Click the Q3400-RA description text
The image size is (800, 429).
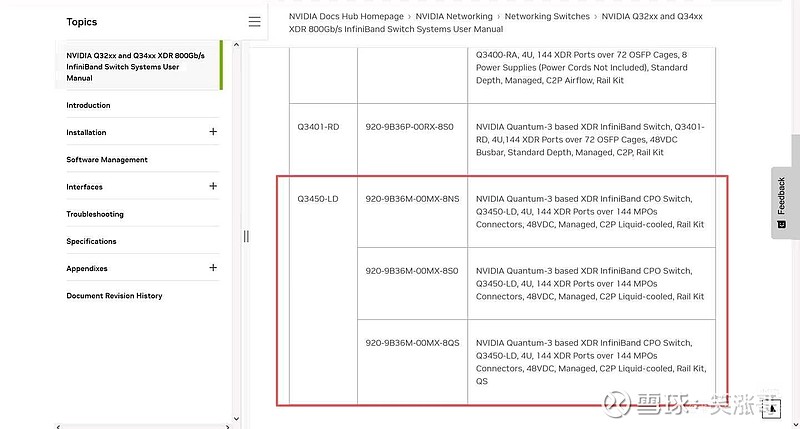[582, 67]
